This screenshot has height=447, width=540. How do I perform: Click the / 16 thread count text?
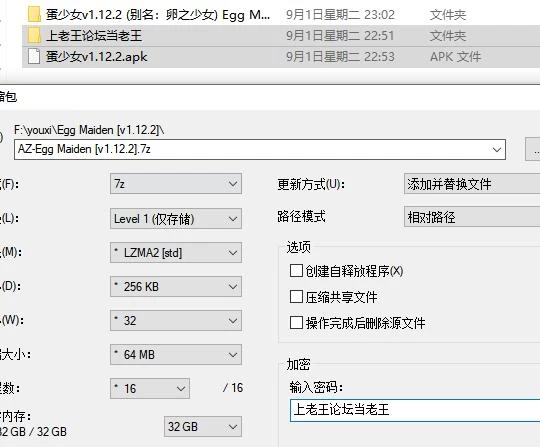pos(233,388)
